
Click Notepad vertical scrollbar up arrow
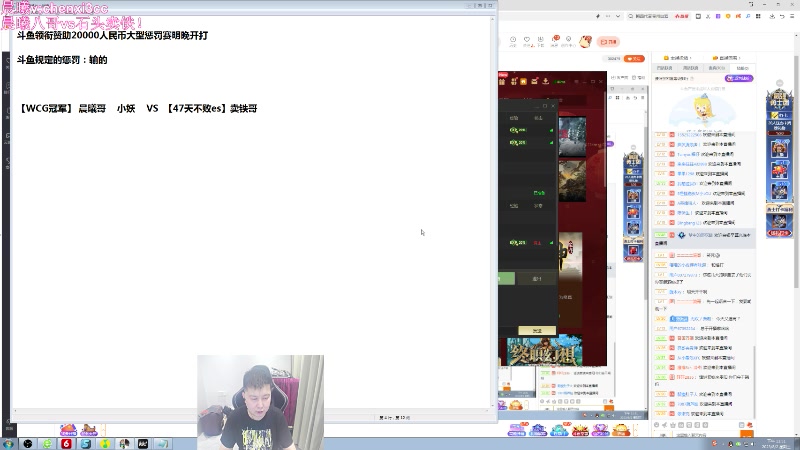pyautogui.click(x=493, y=19)
